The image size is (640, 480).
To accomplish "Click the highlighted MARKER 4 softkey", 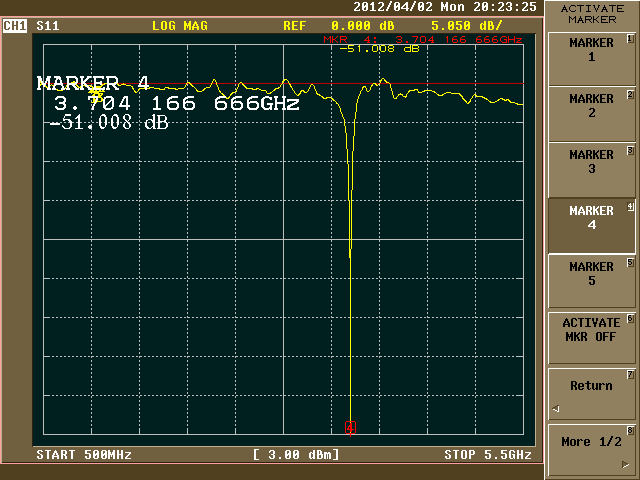I will (x=591, y=218).
